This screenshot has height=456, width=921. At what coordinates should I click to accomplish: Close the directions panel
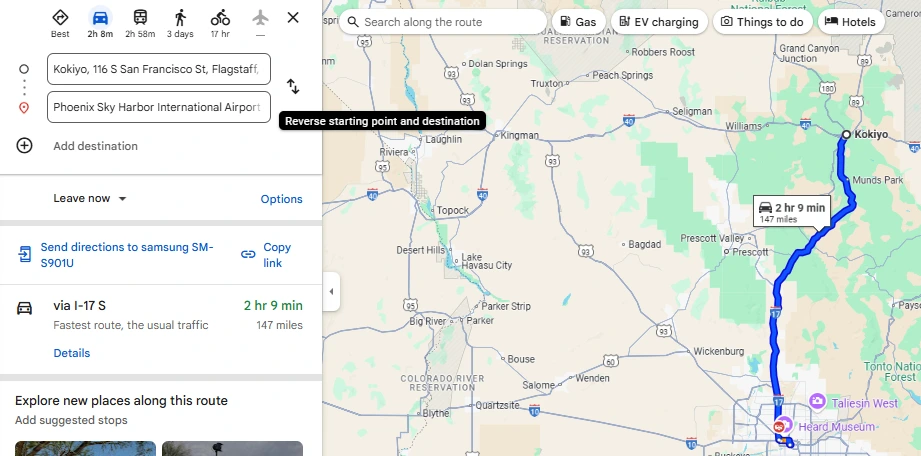(293, 18)
